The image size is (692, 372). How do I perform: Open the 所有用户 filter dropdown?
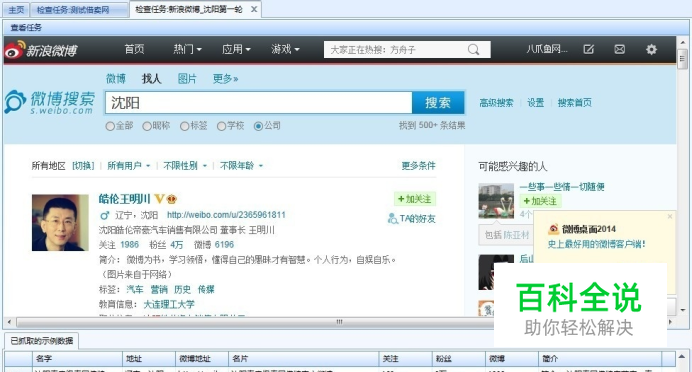[x=128, y=166]
